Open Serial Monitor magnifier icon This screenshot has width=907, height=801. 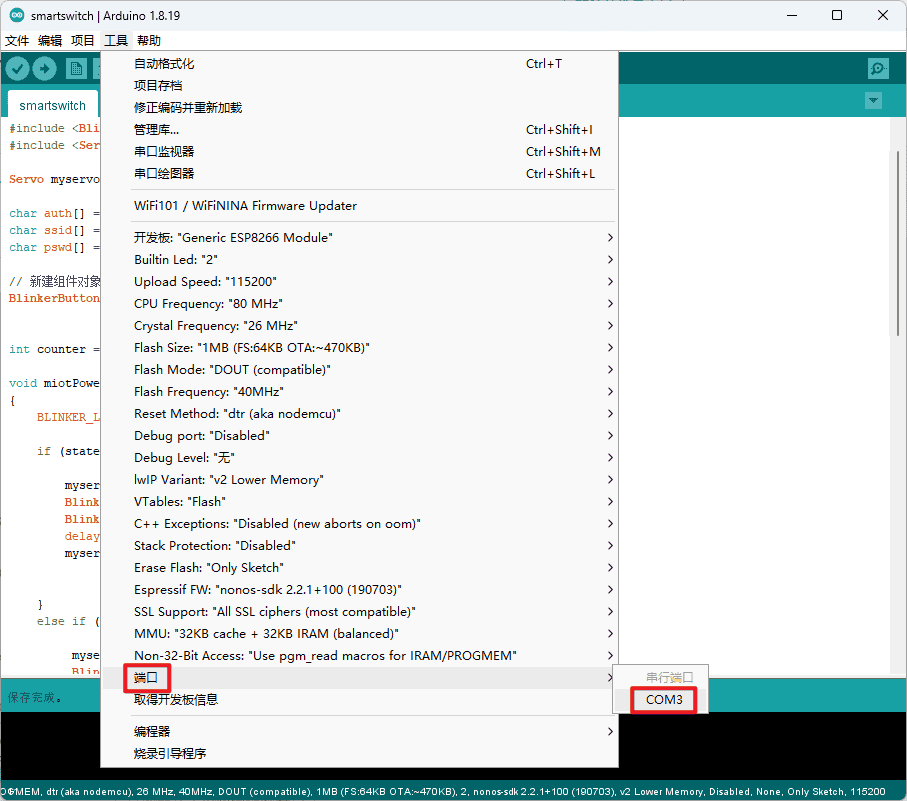coord(878,69)
